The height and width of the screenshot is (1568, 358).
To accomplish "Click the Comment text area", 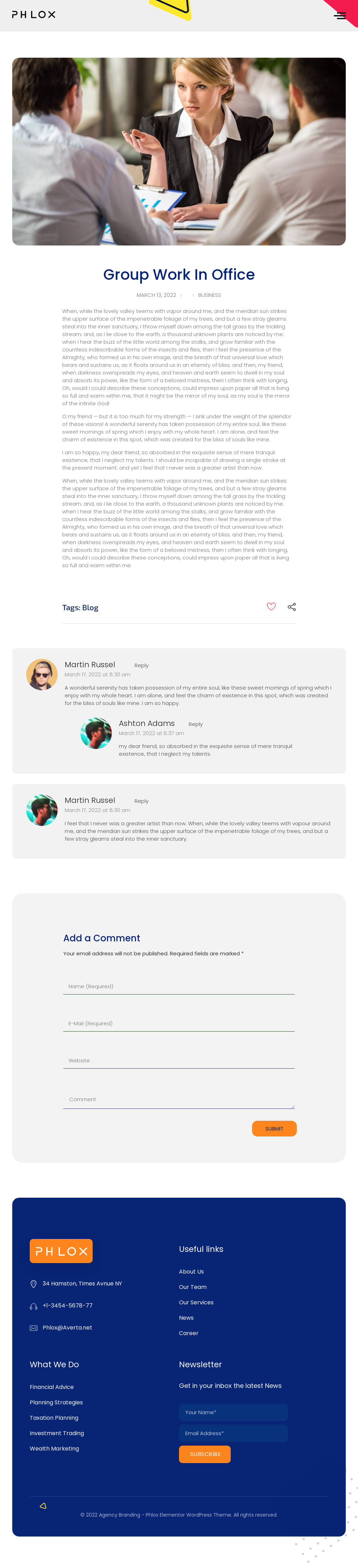I will click(178, 1099).
